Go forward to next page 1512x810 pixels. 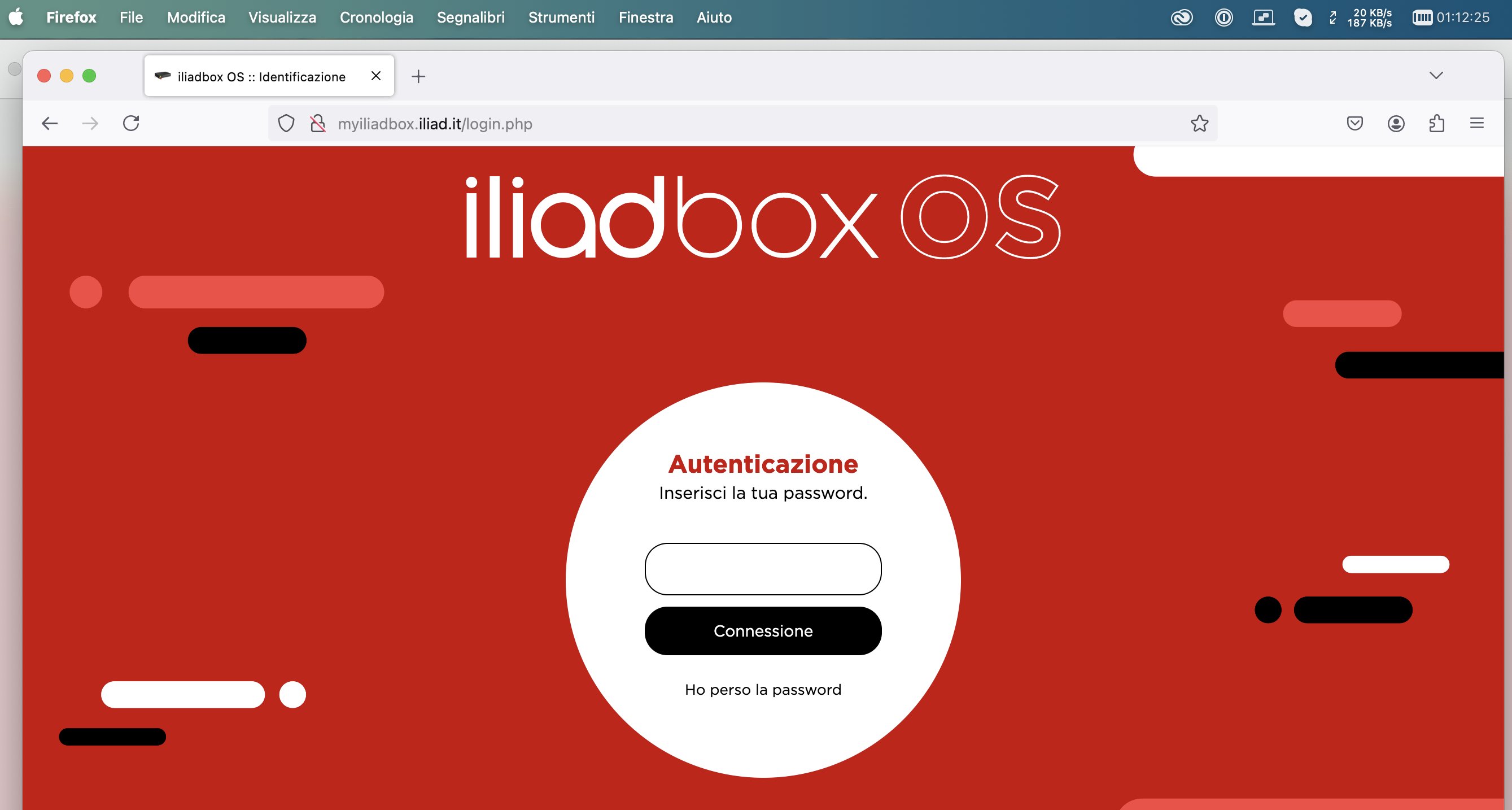90,123
